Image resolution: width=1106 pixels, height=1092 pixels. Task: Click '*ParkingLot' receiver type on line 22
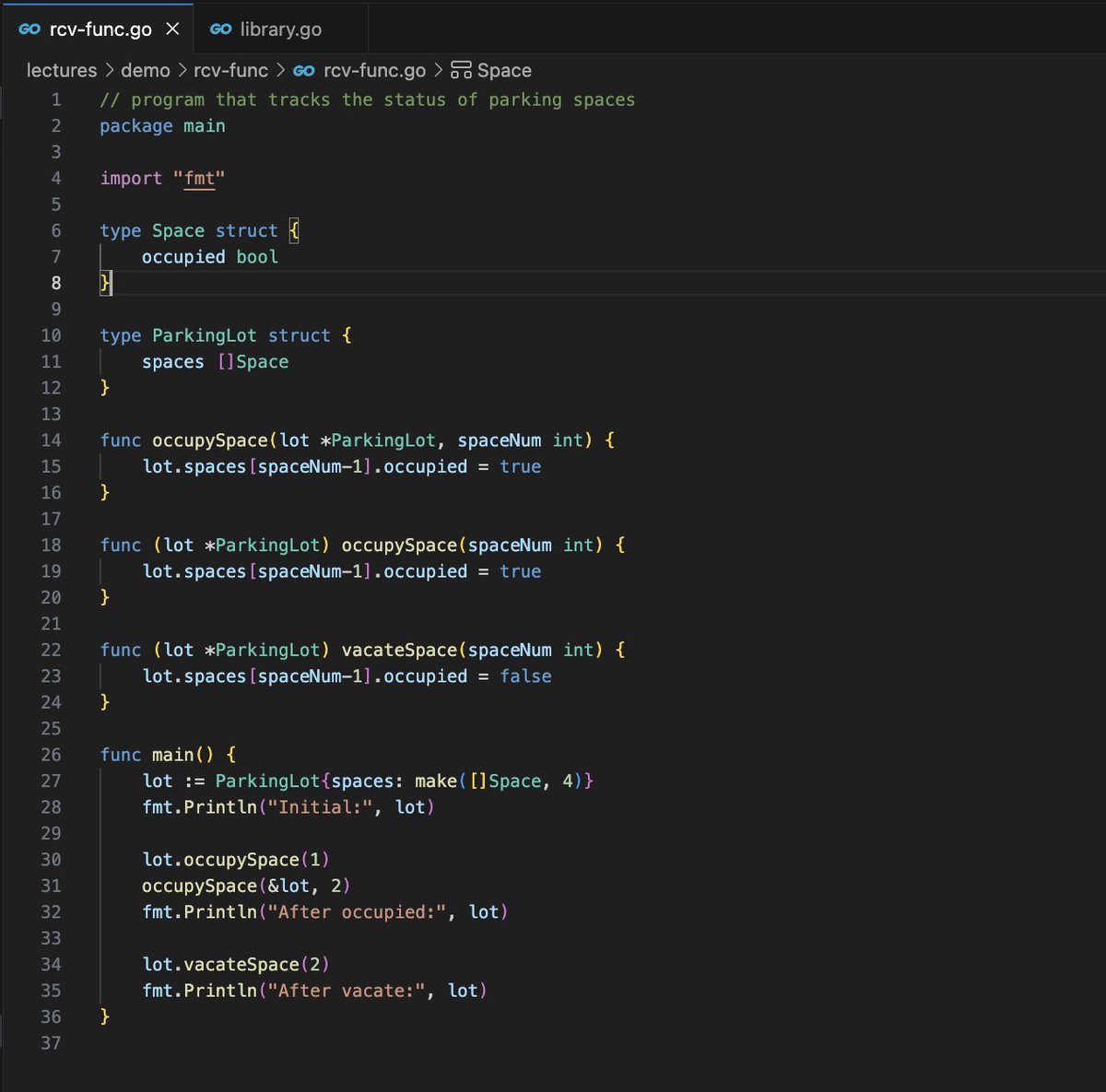tap(262, 651)
